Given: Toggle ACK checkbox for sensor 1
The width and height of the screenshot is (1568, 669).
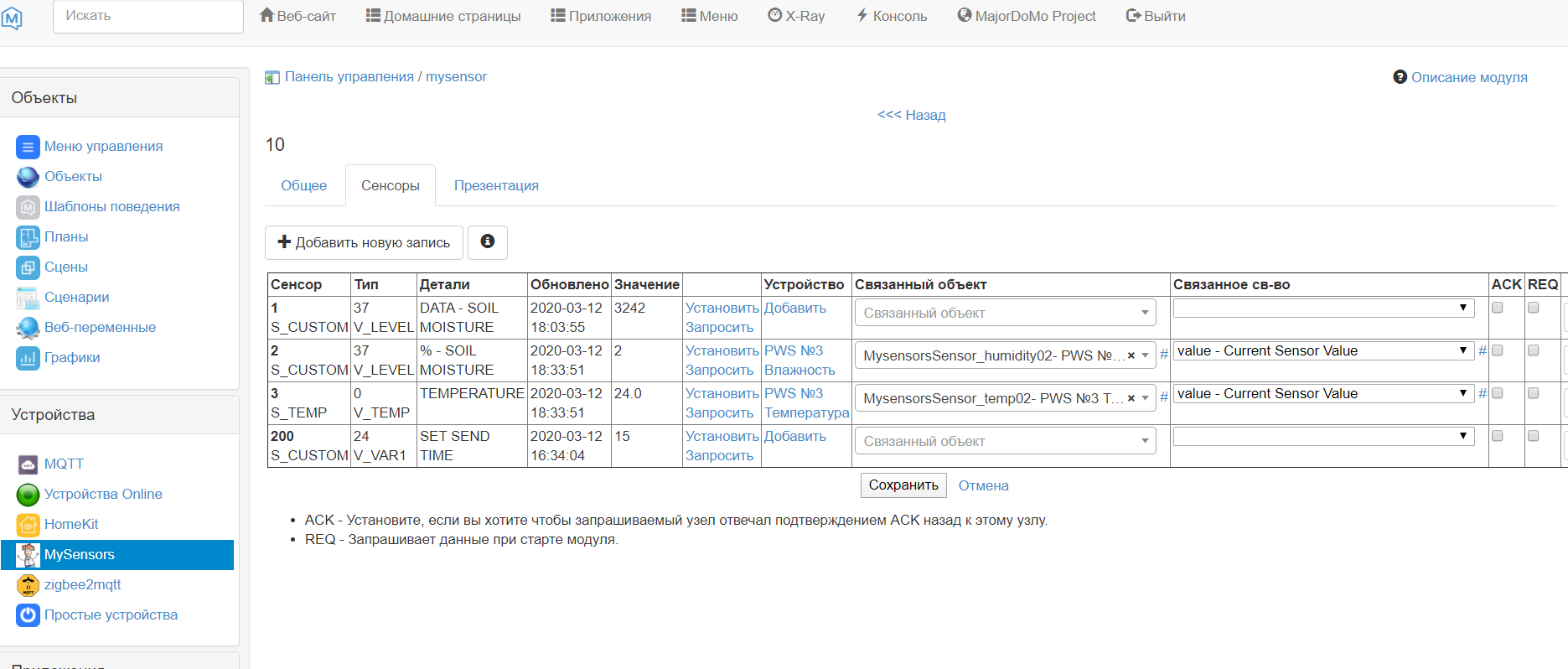Looking at the screenshot, I should point(1498,308).
